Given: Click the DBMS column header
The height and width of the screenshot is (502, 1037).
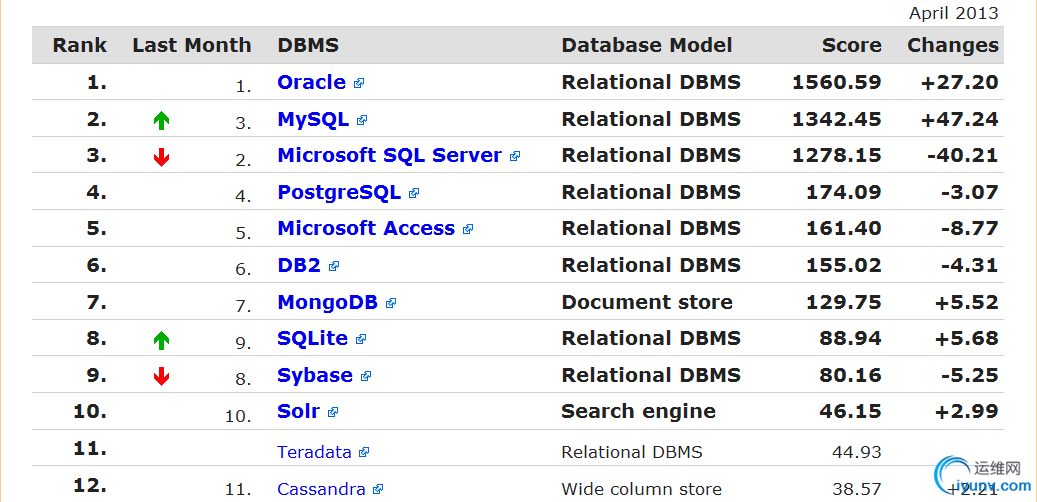Looking at the screenshot, I should click(308, 45).
